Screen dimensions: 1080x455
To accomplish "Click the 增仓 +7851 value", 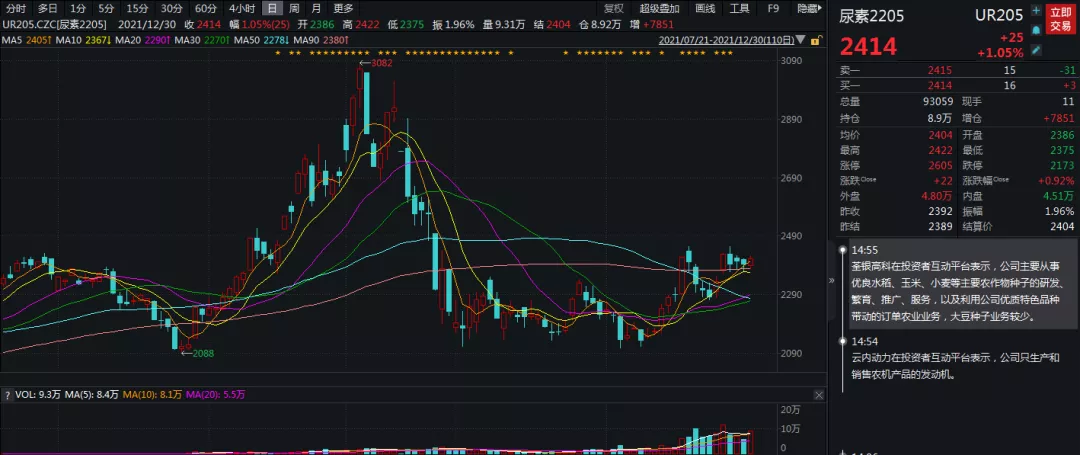I will click(x=1059, y=118).
